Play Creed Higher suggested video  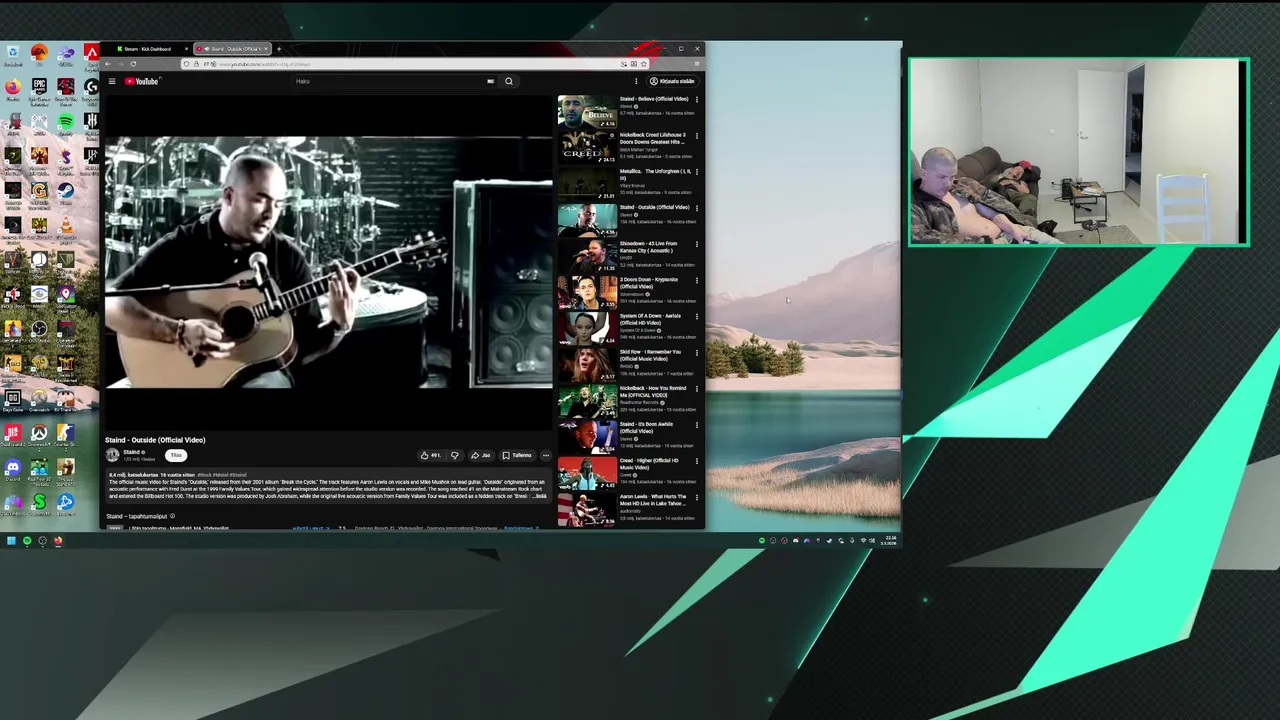pyautogui.click(x=587, y=473)
